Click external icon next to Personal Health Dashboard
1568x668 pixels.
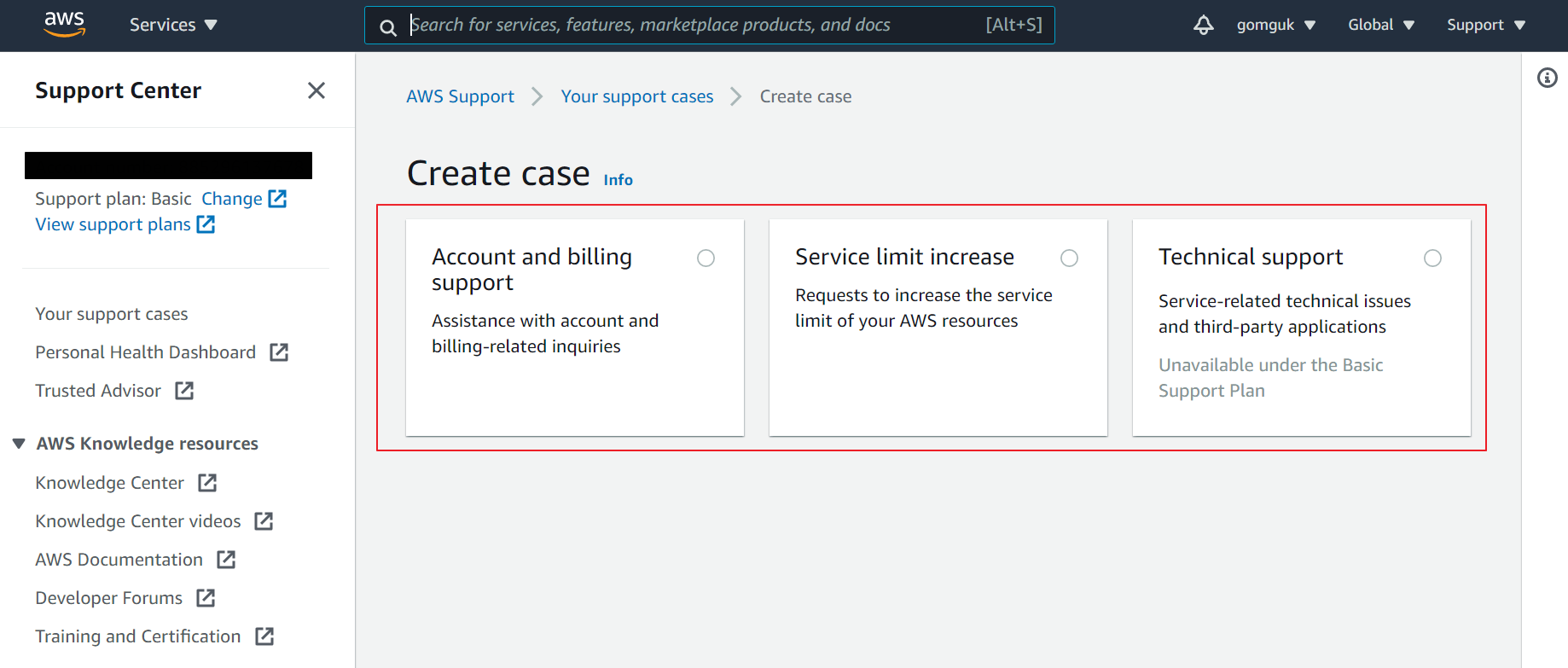point(279,352)
